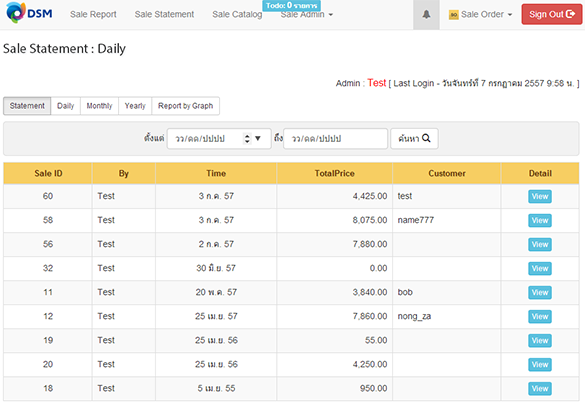This screenshot has height=406, width=585.
Task: Click the red Test admin name
Action: (x=376, y=83)
